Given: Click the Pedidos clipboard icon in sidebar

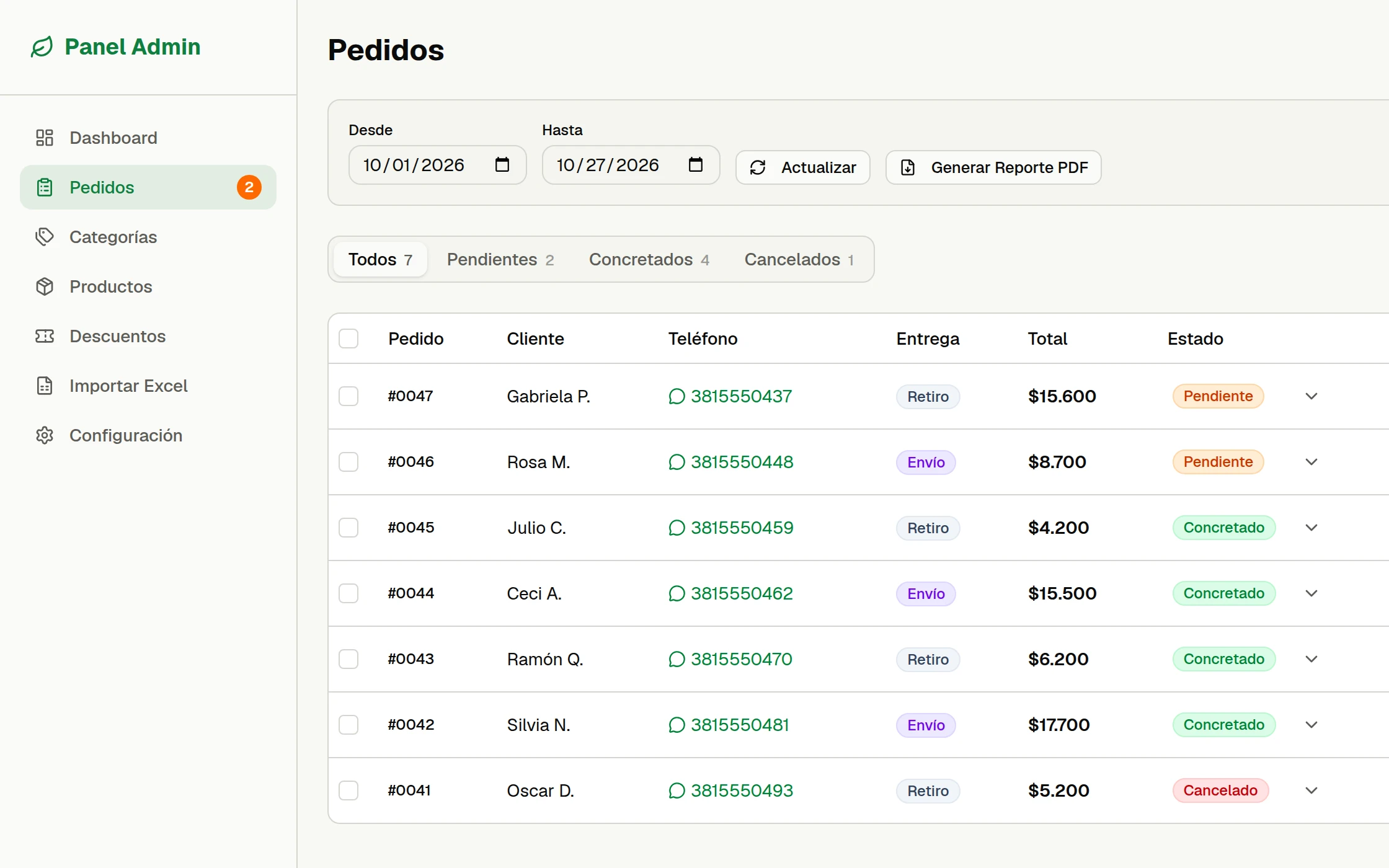Looking at the screenshot, I should [45, 187].
